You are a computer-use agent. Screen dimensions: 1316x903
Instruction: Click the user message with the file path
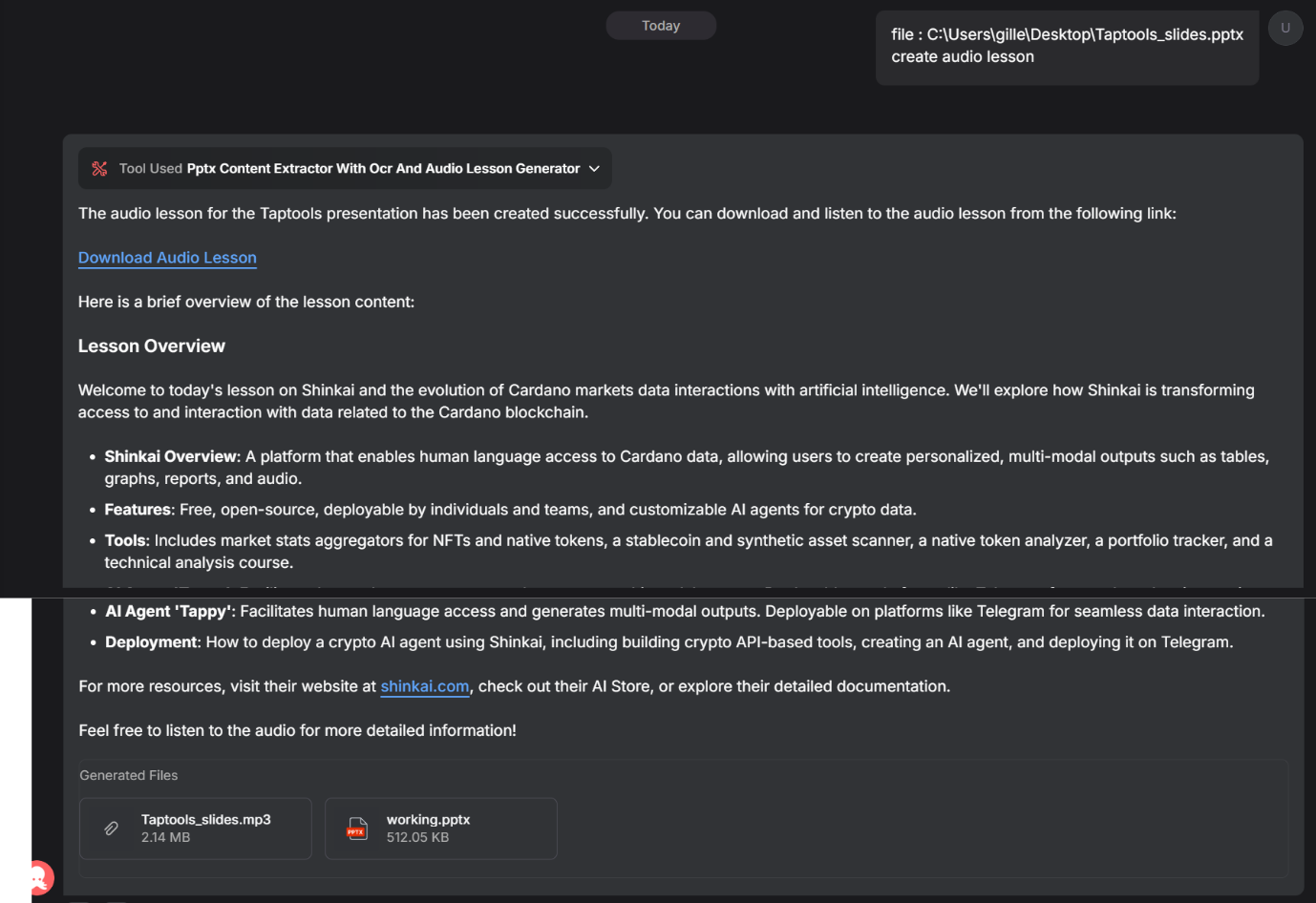1067,46
